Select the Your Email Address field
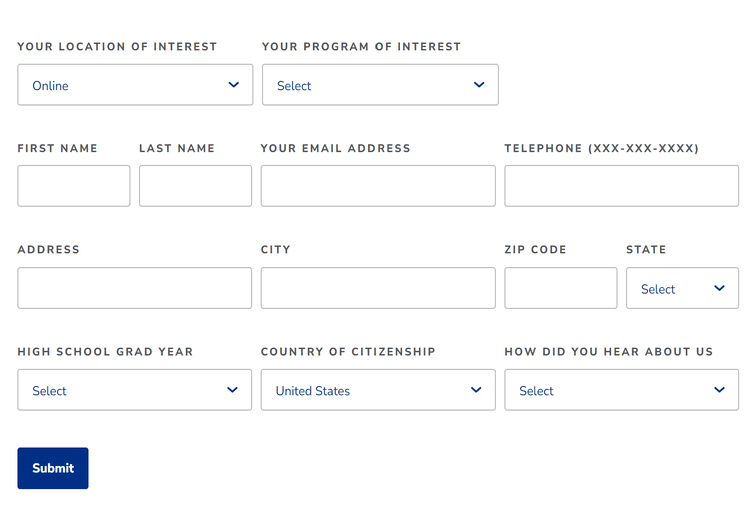The height and width of the screenshot is (515, 750). click(x=378, y=186)
